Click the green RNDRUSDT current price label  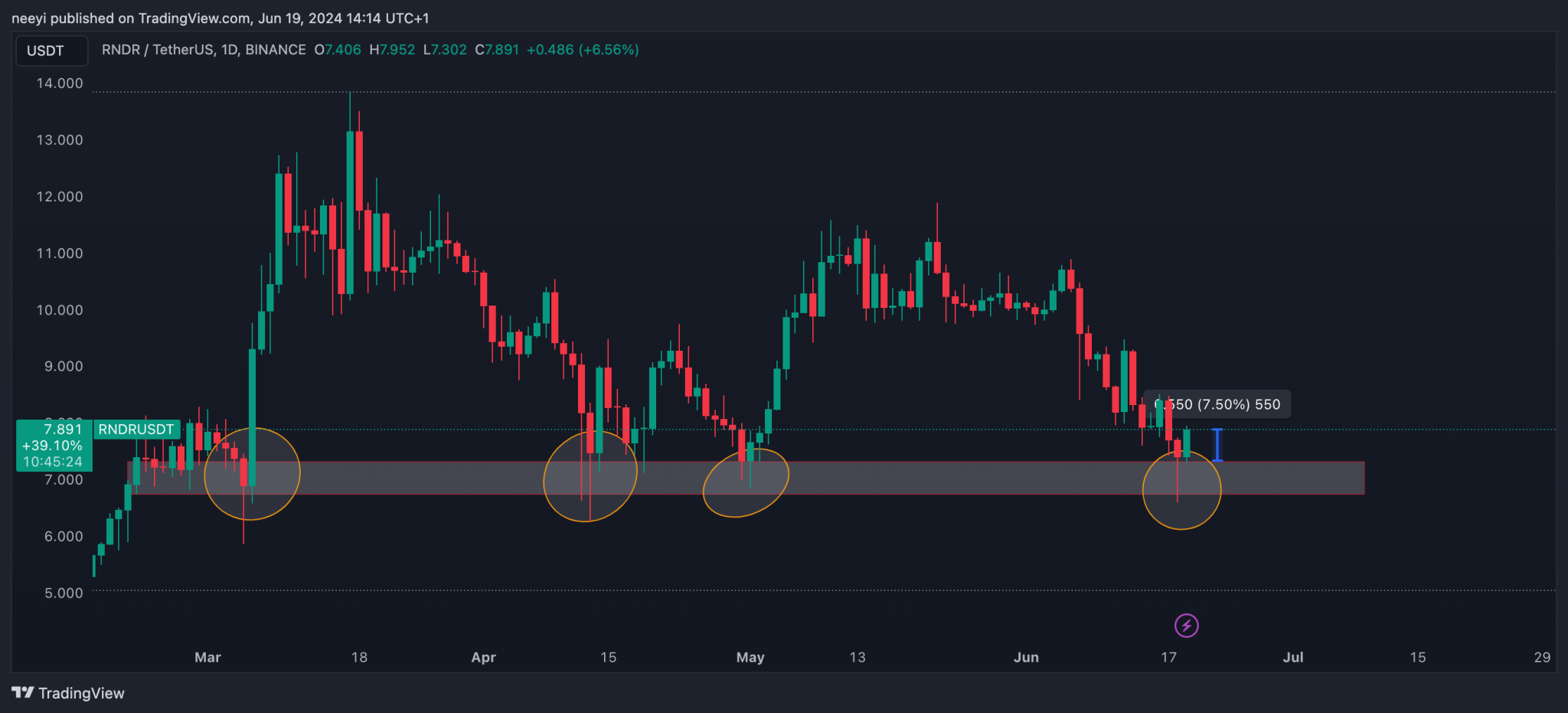54,430
